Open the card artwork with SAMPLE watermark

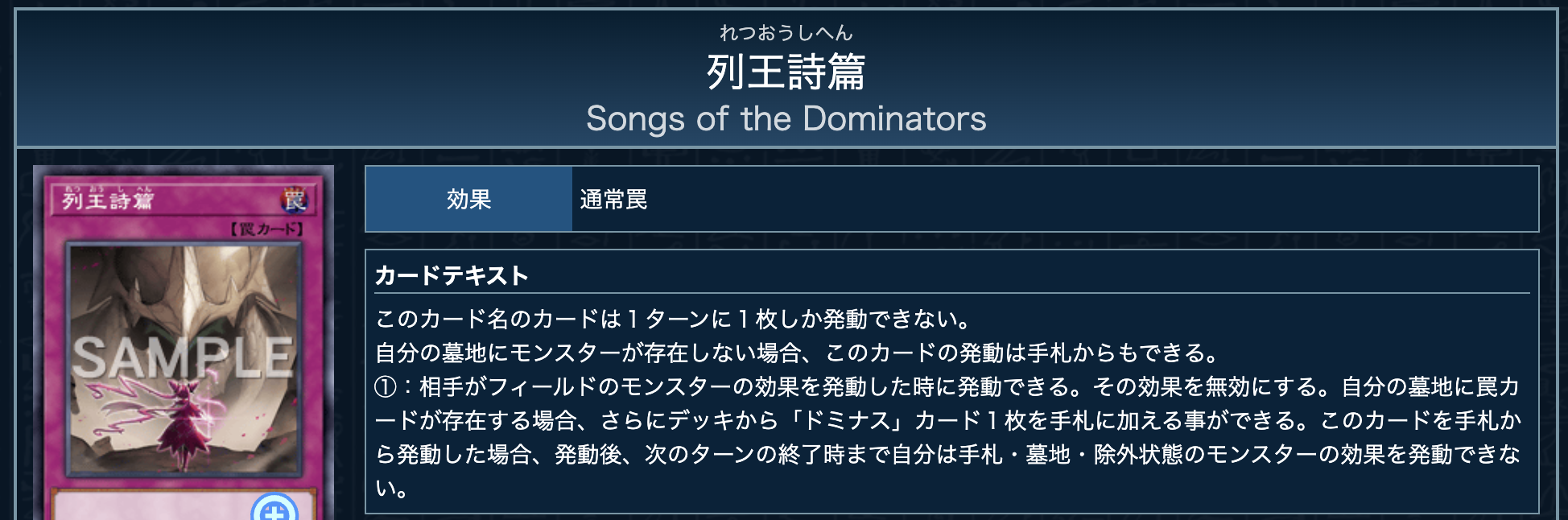click(x=184, y=359)
